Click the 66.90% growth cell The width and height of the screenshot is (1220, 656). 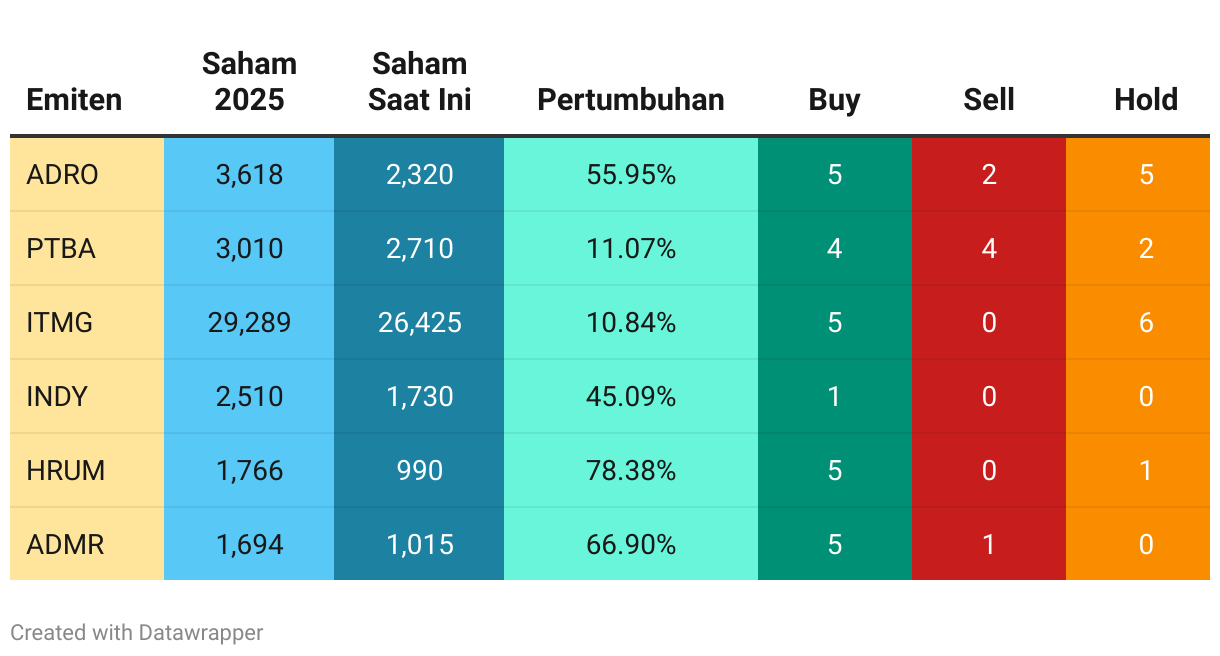point(631,544)
